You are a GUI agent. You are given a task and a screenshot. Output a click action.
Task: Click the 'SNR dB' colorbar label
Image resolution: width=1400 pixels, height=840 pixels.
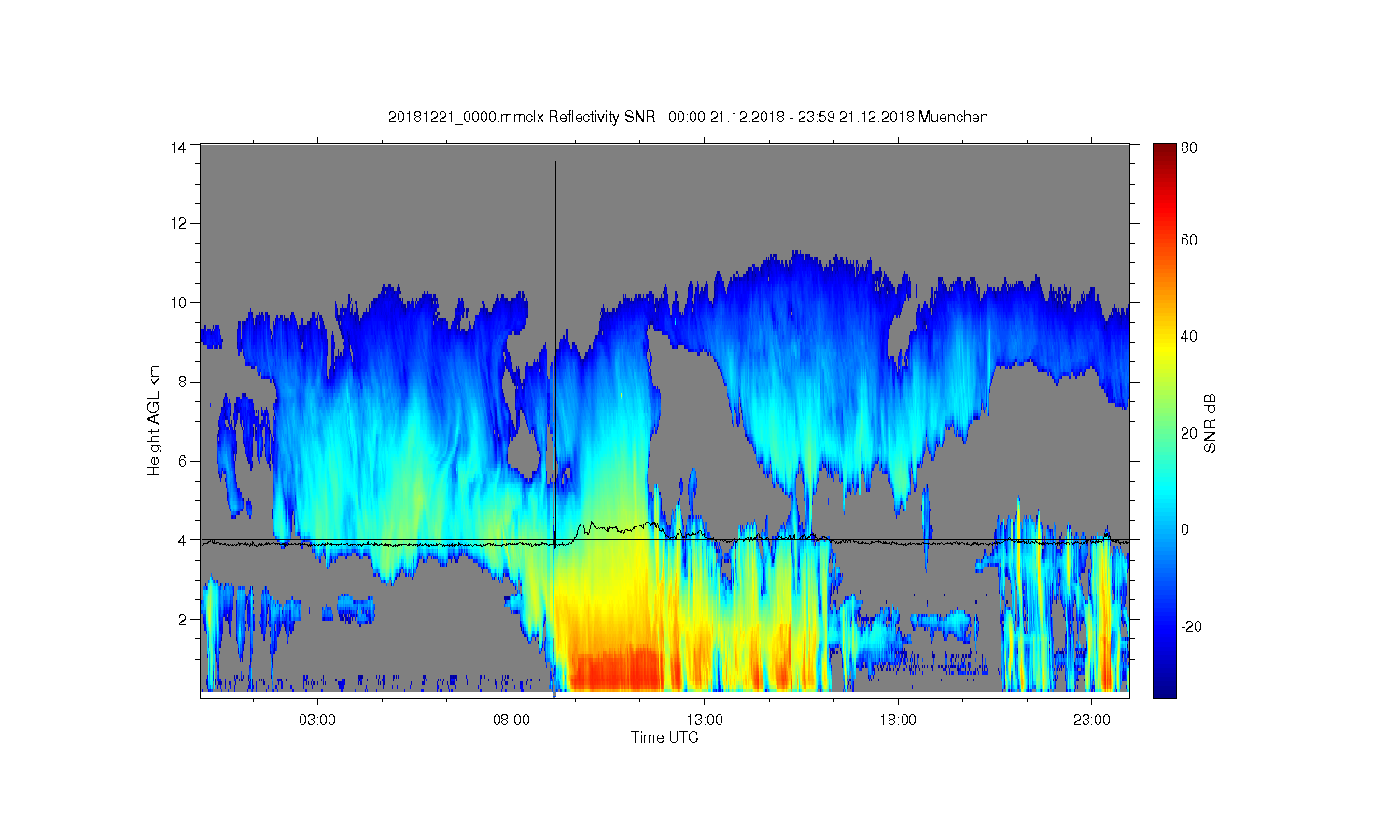tap(1210, 424)
